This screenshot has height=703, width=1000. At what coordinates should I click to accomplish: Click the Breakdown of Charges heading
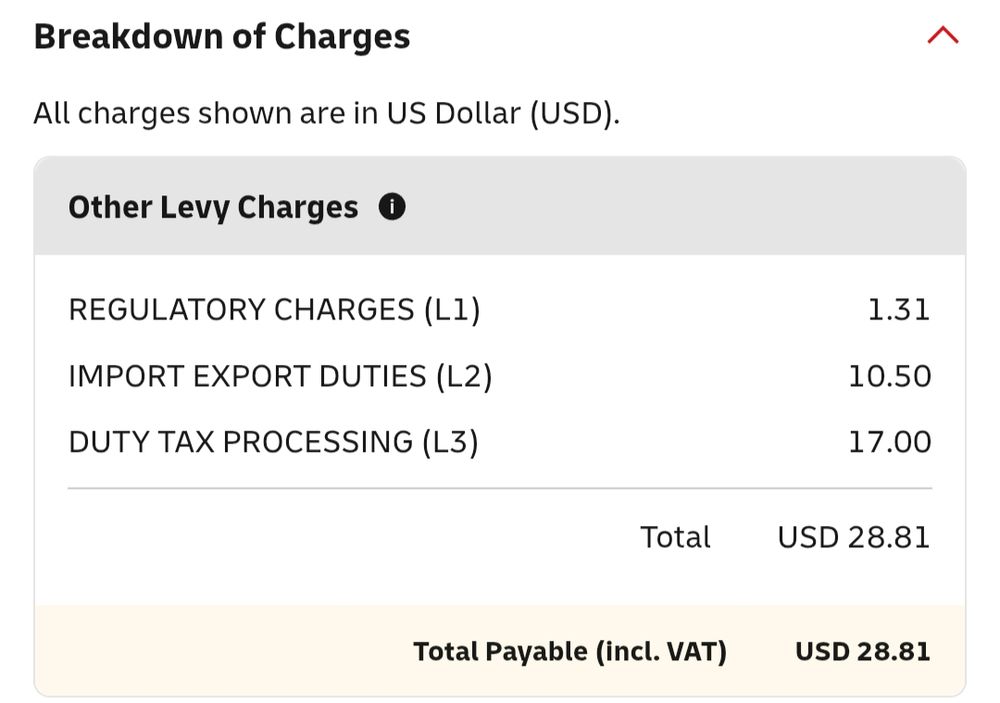(x=222, y=37)
